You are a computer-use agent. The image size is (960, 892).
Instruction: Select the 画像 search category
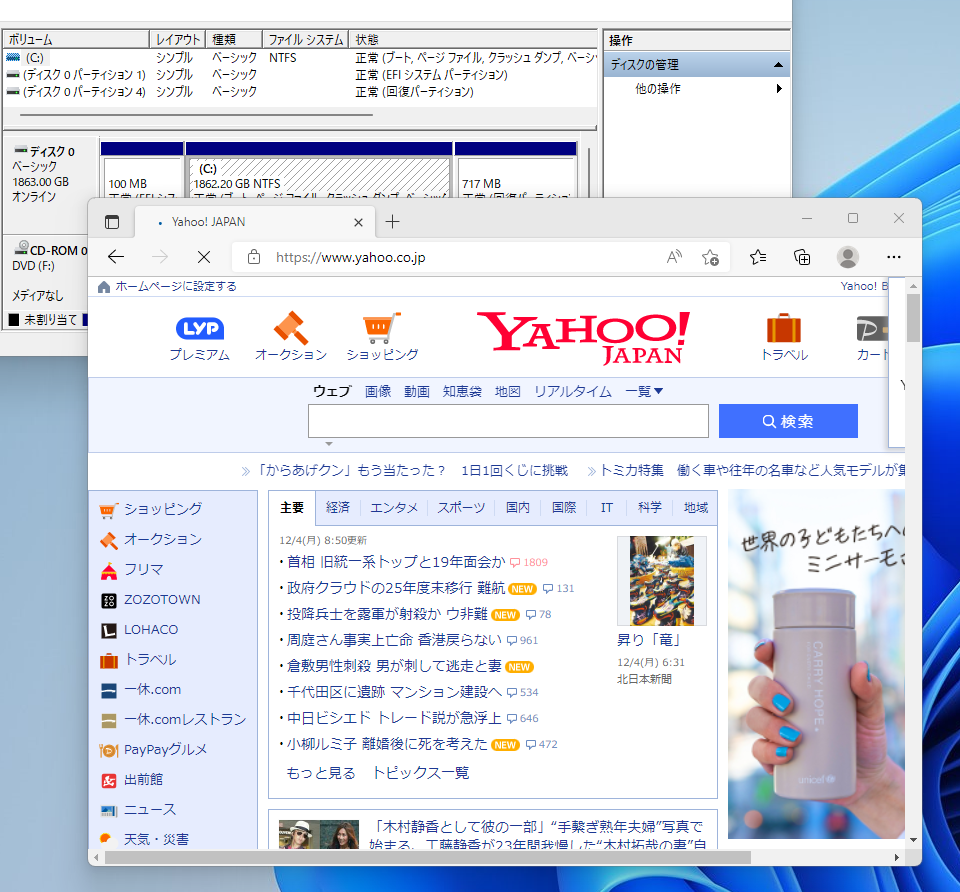(x=378, y=391)
